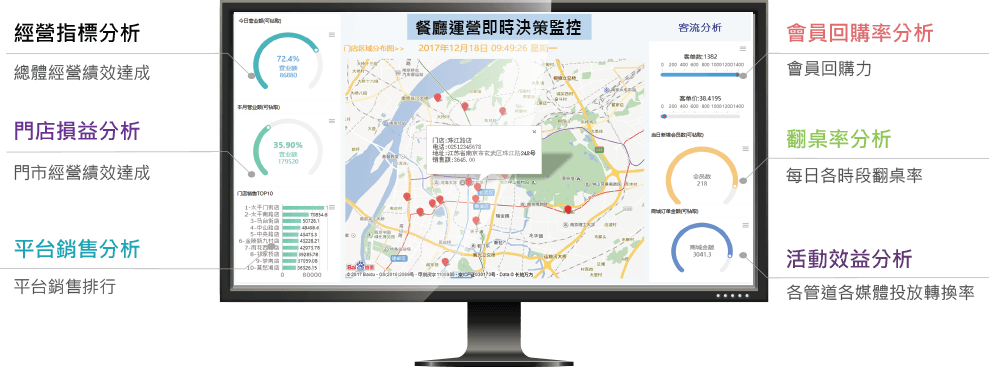Click the 當日新增会员数(可钻取) panel title

678,134
